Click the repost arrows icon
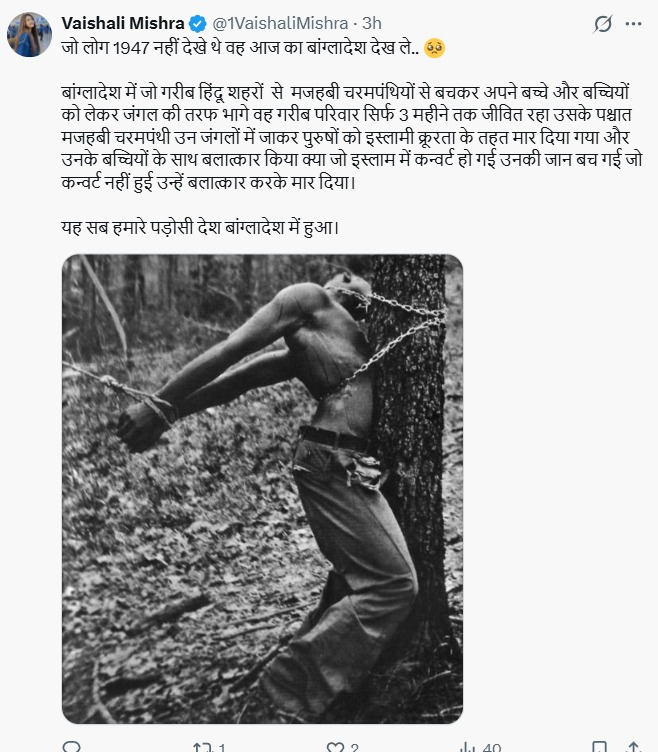The image size is (658, 752). coord(200,747)
